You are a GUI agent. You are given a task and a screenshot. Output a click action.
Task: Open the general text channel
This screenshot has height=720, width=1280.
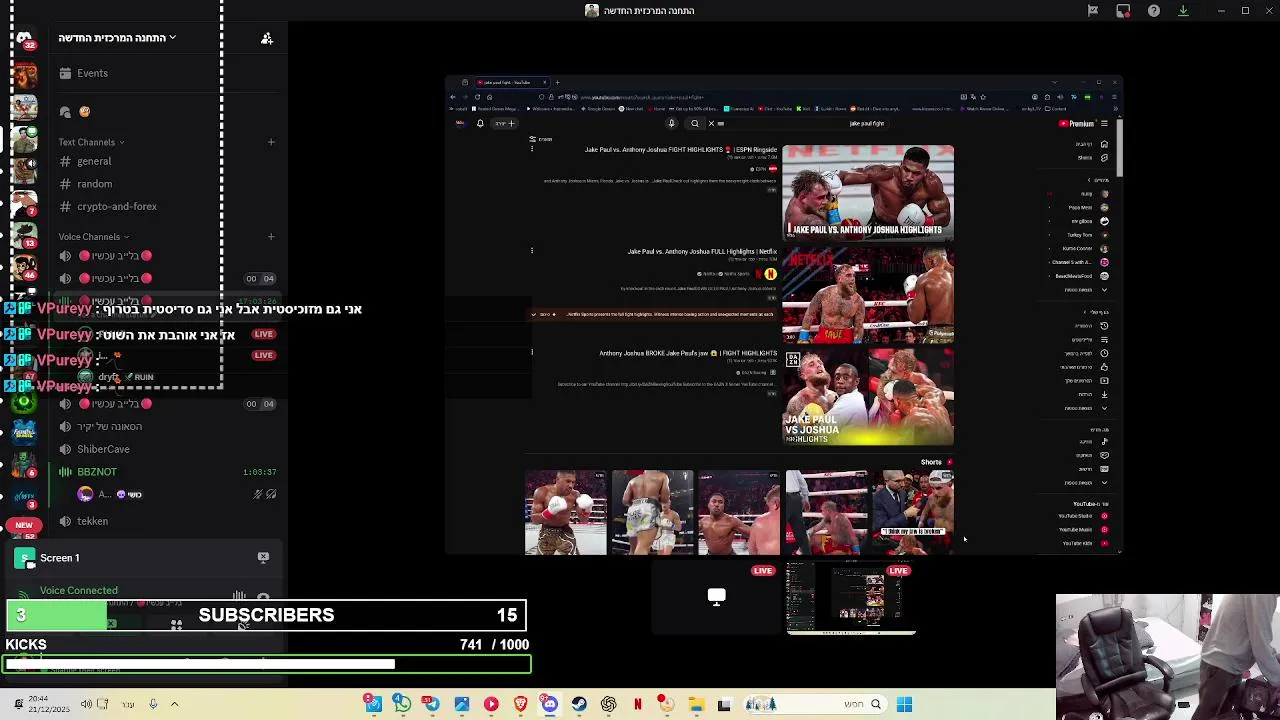click(x=94, y=161)
